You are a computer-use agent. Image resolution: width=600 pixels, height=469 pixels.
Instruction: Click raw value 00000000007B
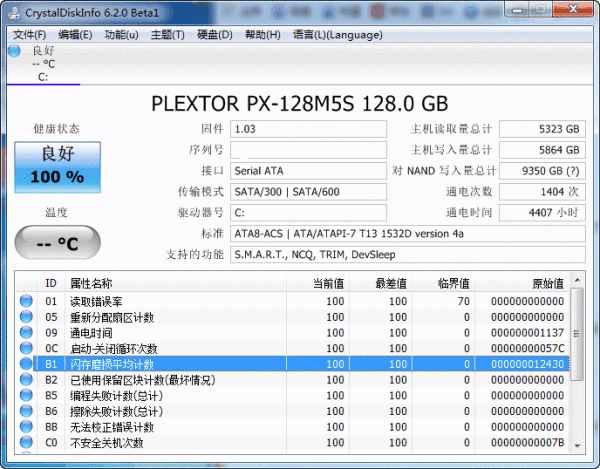click(x=527, y=443)
